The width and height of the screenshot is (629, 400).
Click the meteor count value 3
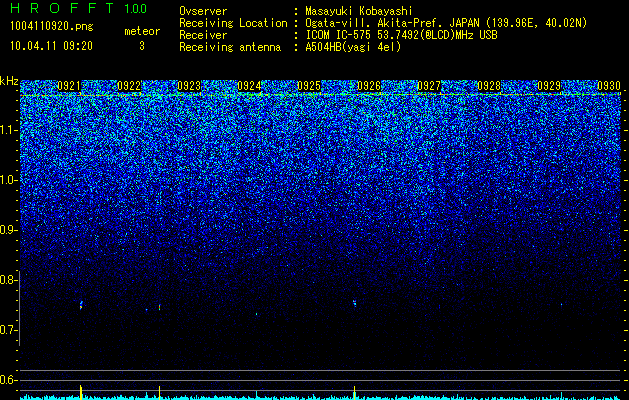(142, 46)
